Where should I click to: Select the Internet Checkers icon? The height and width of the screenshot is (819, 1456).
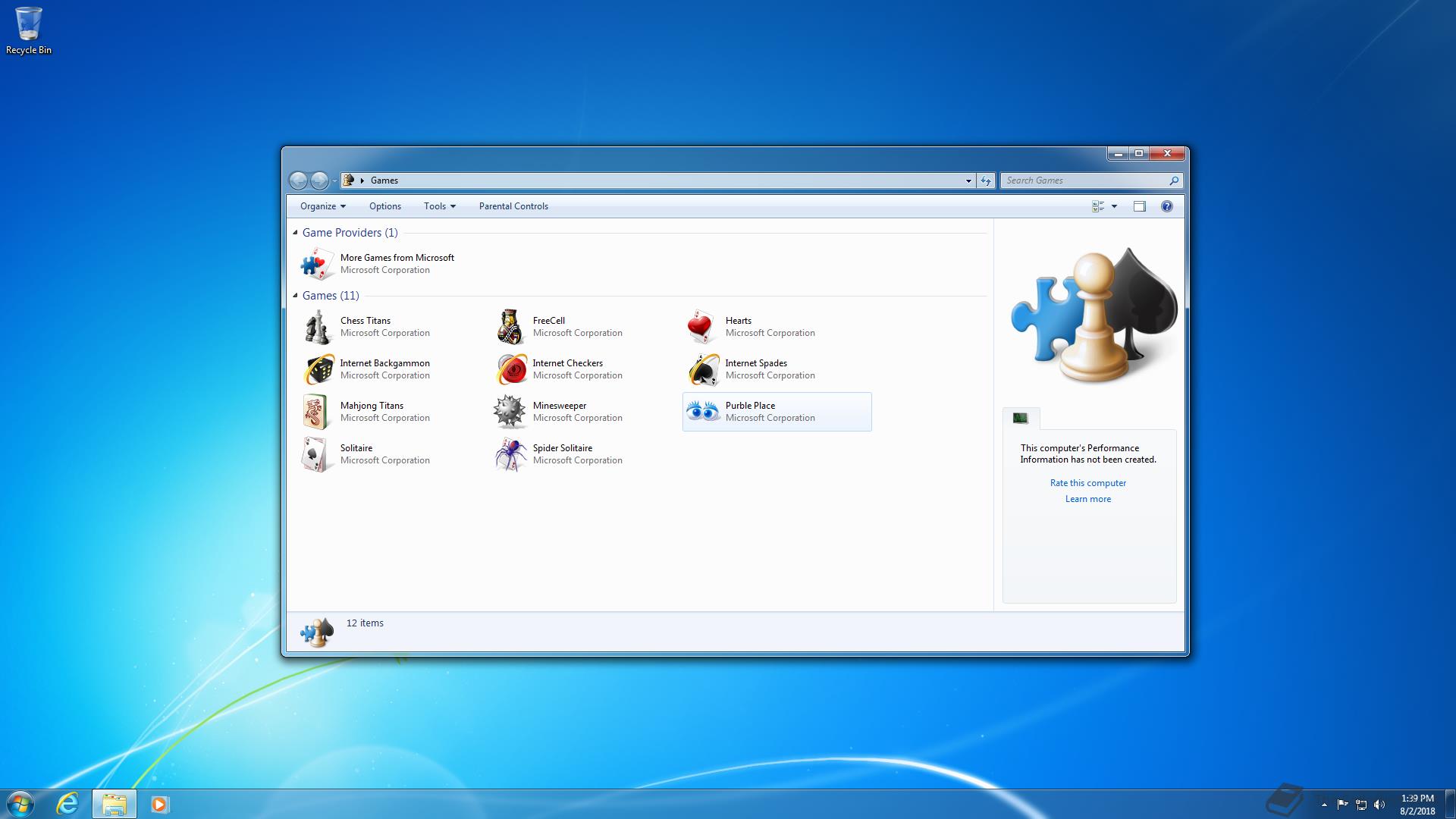(511, 369)
